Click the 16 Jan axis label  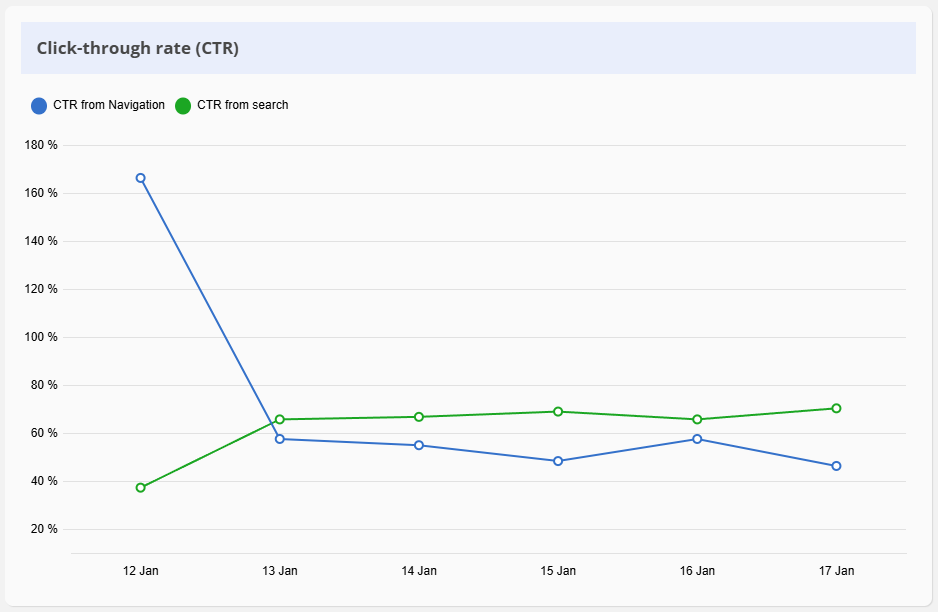pos(697,571)
